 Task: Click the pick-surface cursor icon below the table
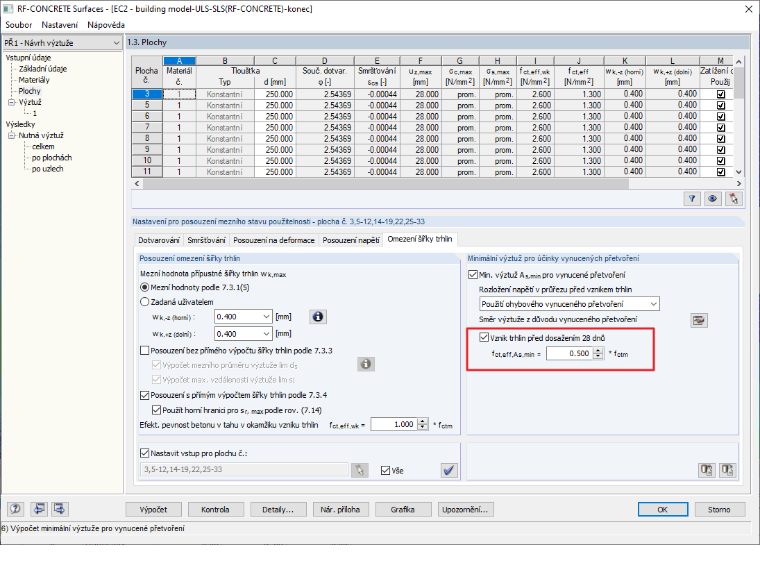click(x=733, y=199)
